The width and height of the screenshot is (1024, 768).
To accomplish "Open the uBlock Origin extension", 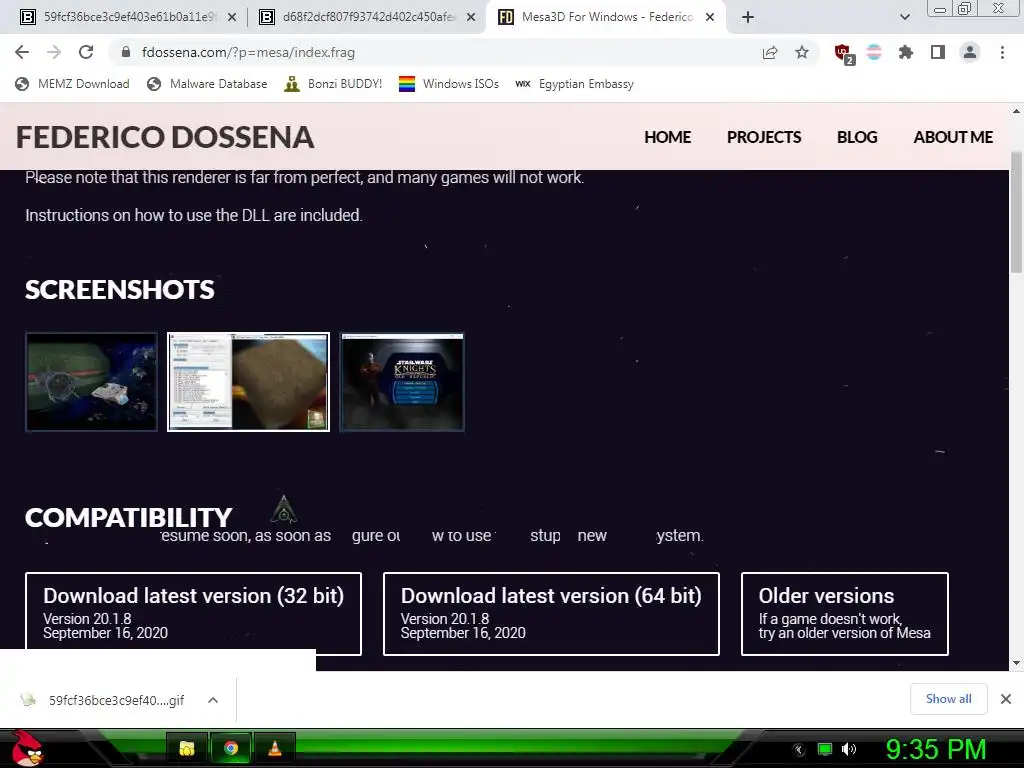I will tap(844, 53).
